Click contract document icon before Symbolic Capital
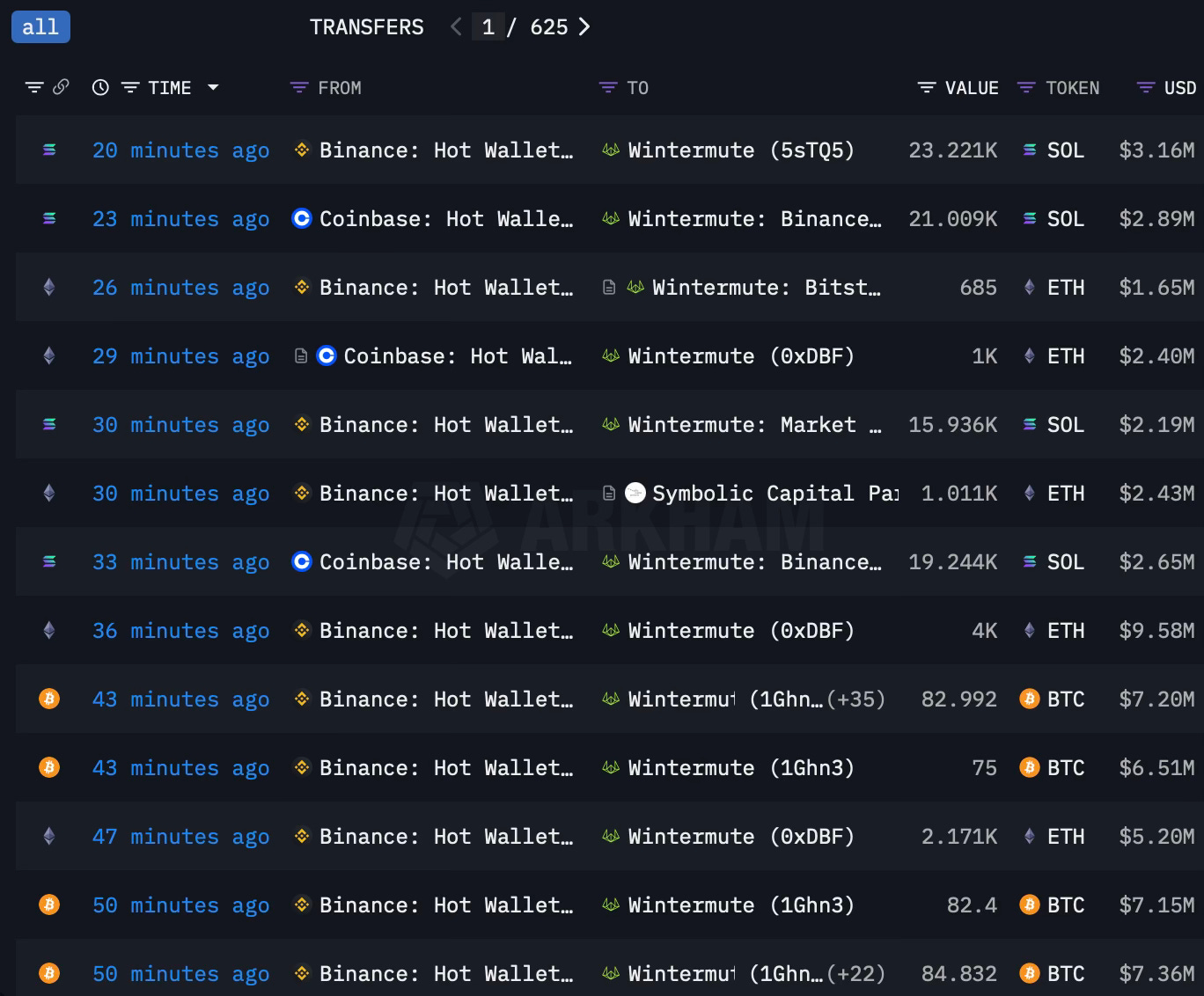Viewport: 1204px width, 996px height. [609, 494]
